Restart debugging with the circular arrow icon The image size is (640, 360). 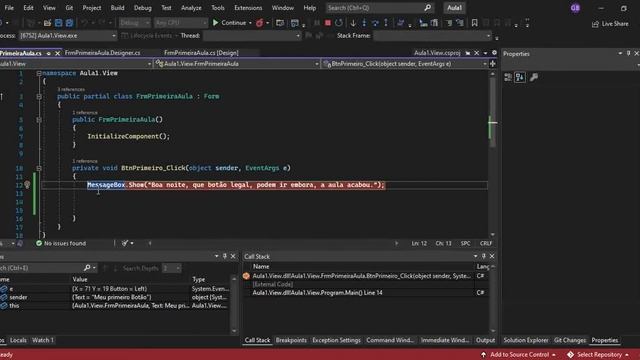click(x=339, y=23)
